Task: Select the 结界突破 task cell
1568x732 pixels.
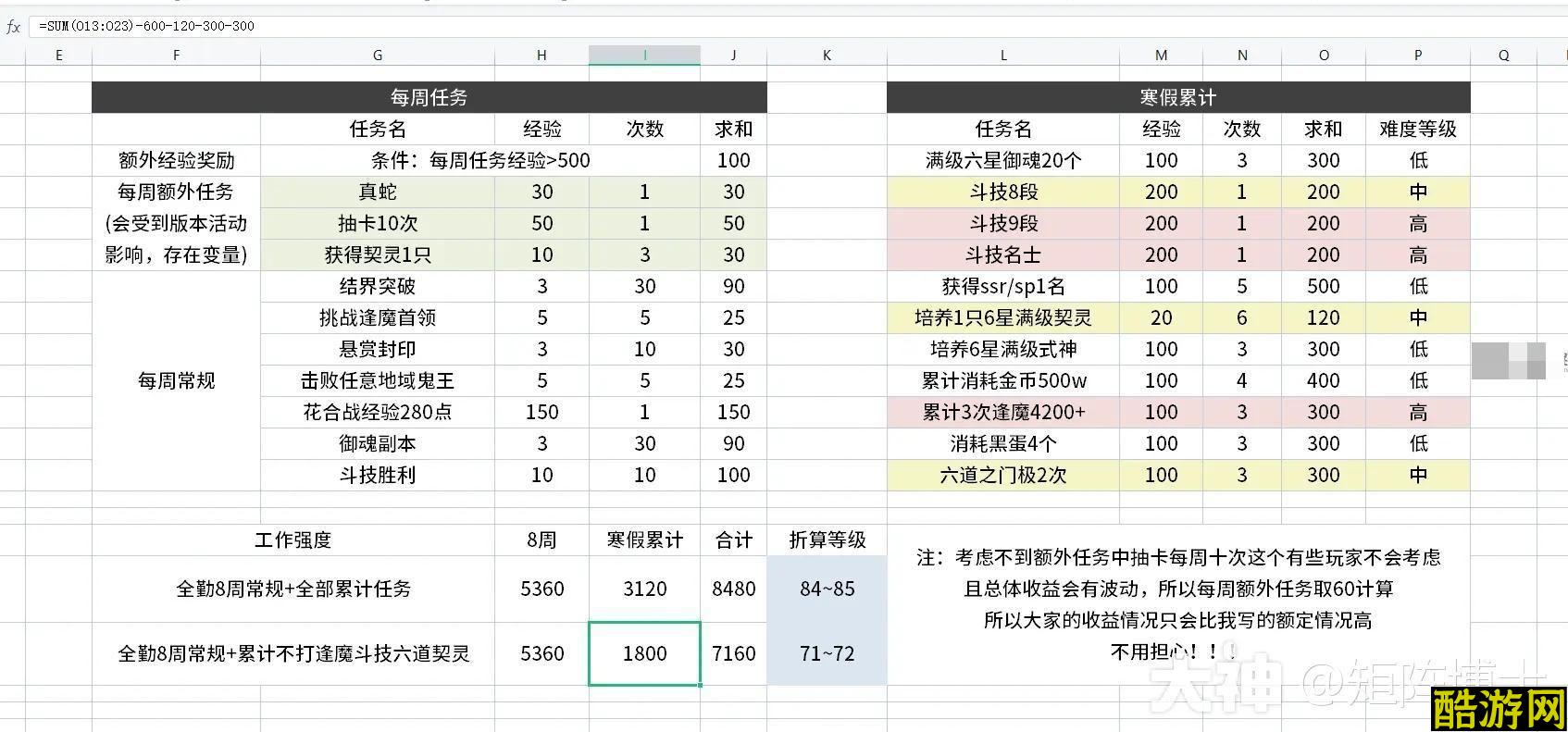Action: click(x=378, y=286)
